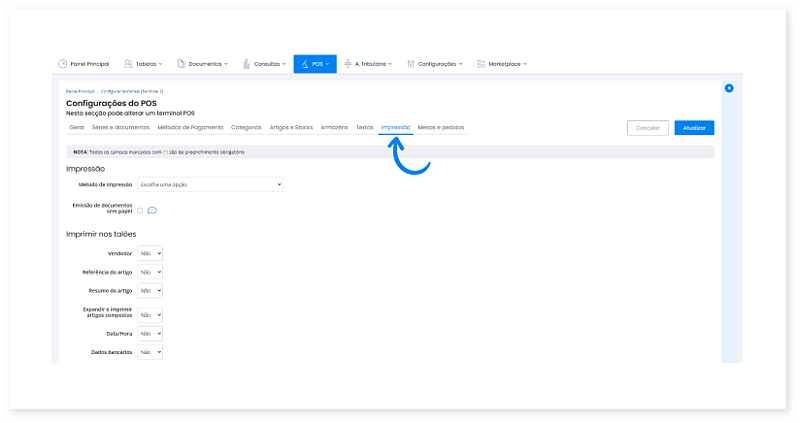
Task: Expand the Data/Hora dropdown
Action: [x=149, y=333]
